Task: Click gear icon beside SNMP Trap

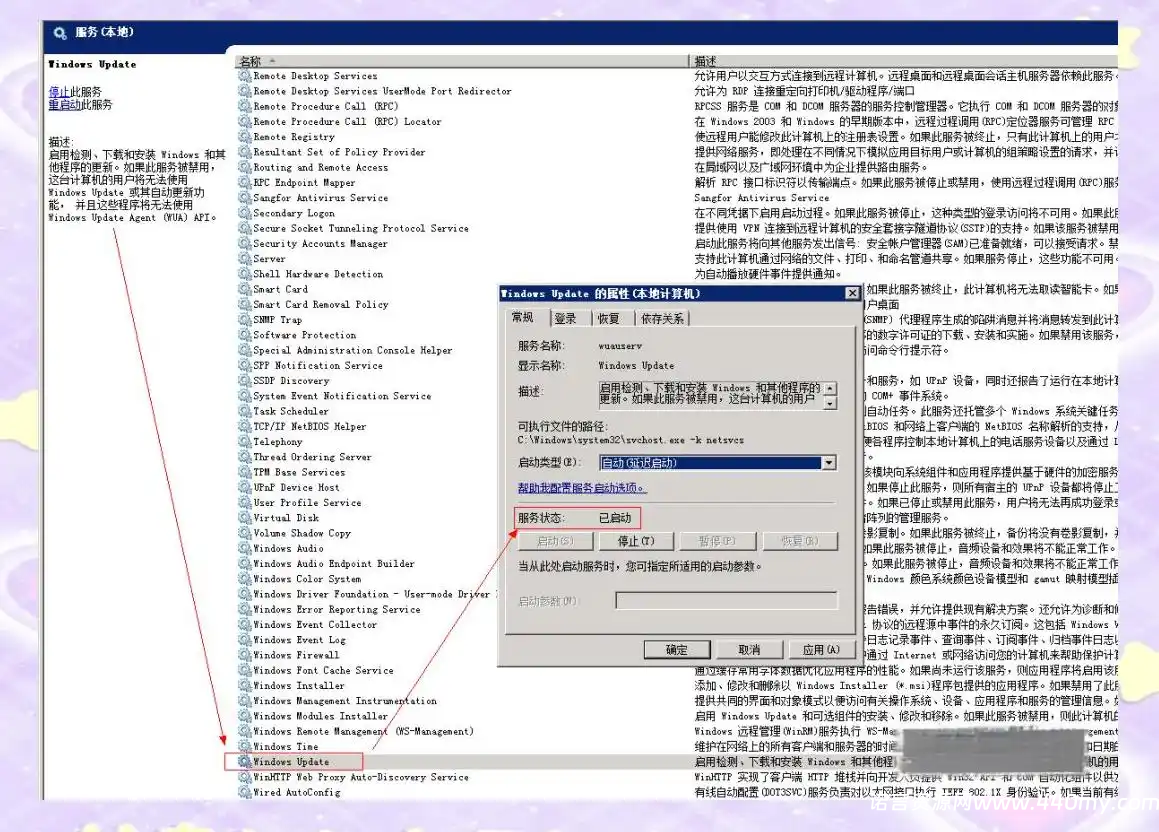Action: 244,319
